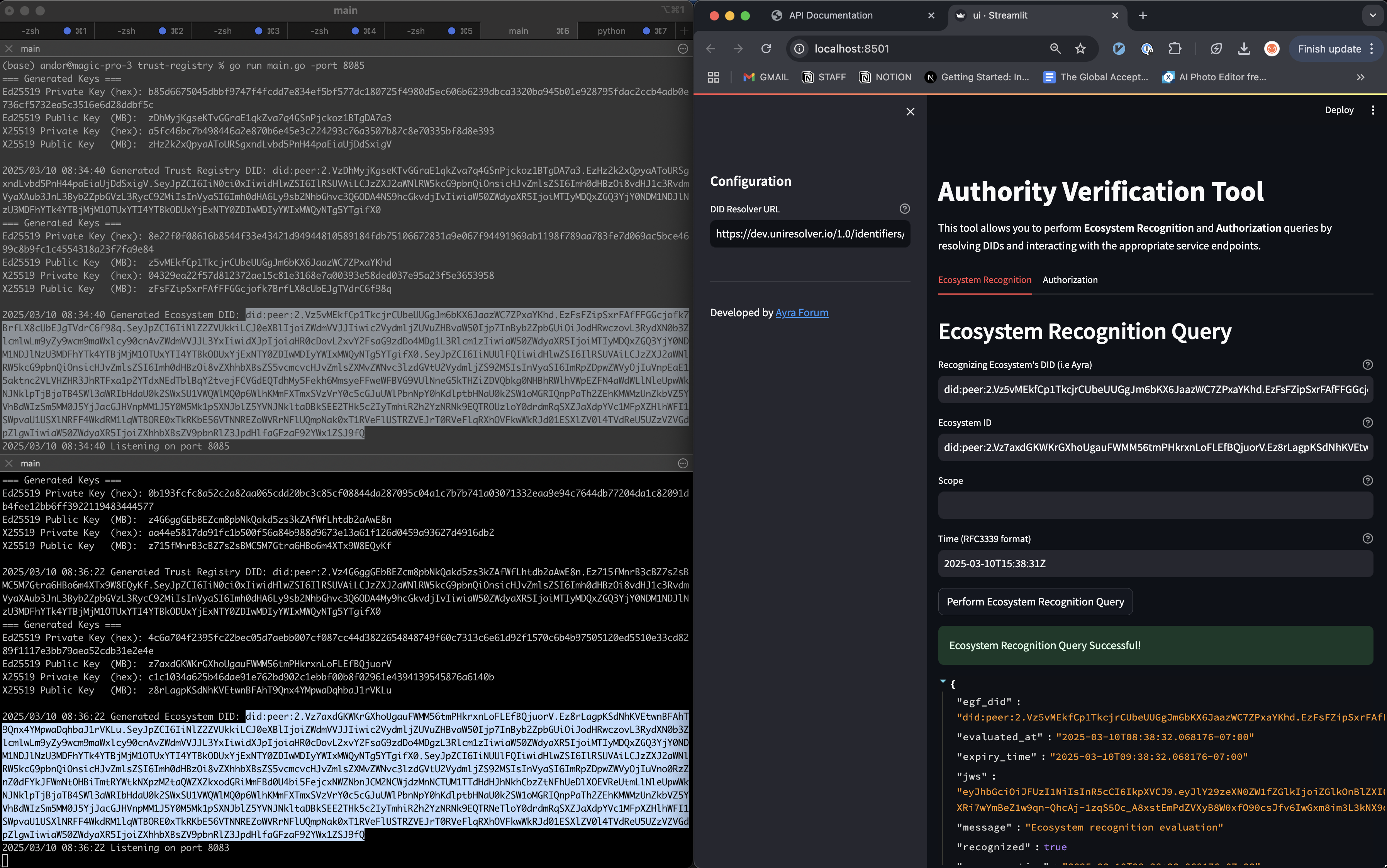The height and width of the screenshot is (868, 1387).
Task: Show help for Scope field
Action: (x=1367, y=480)
